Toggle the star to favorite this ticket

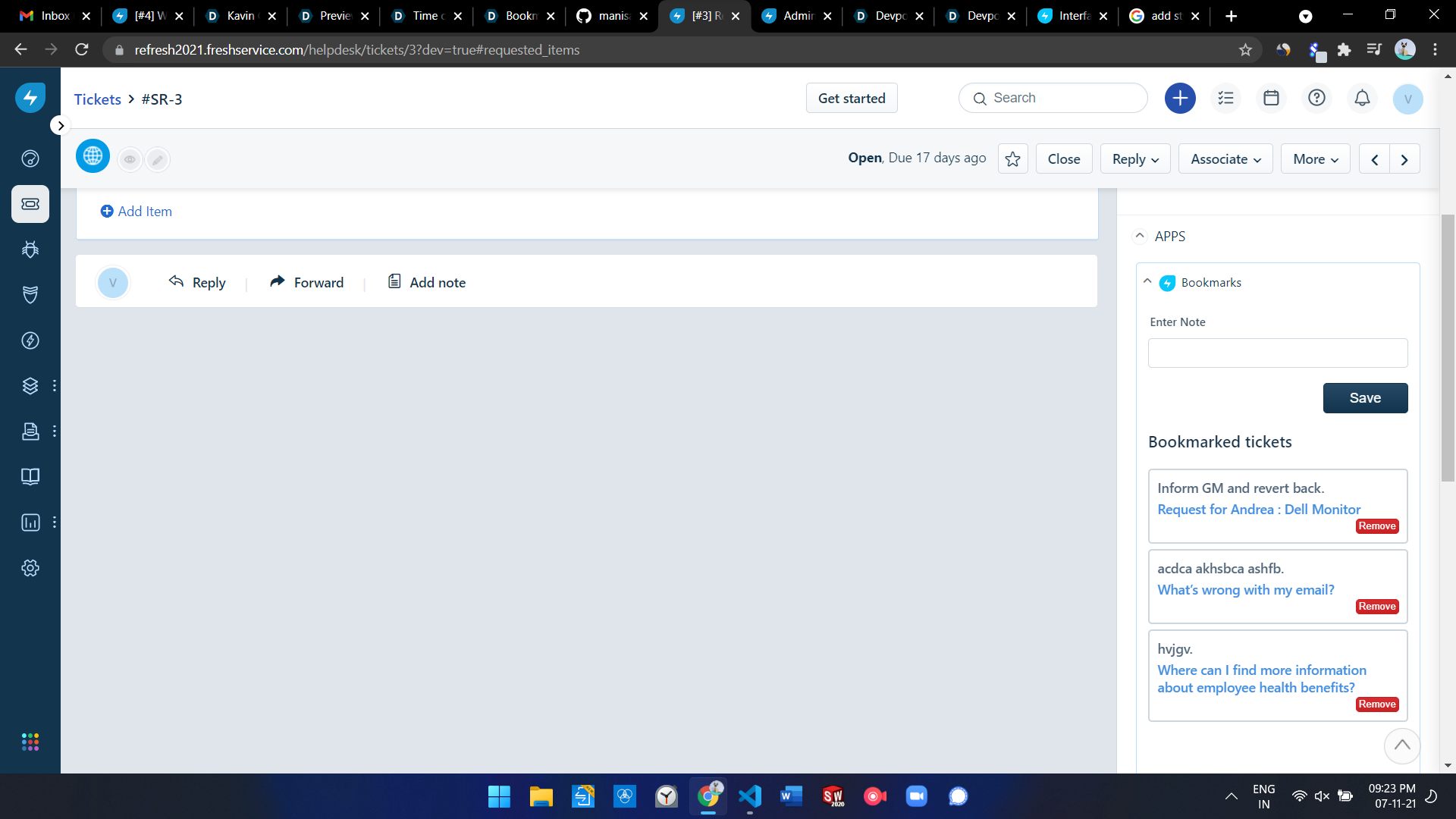point(1012,159)
